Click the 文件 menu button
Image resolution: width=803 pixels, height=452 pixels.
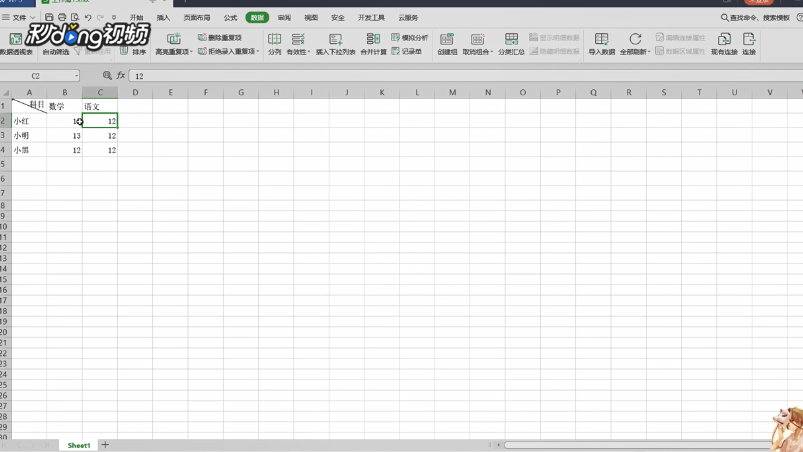(x=19, y=17)
